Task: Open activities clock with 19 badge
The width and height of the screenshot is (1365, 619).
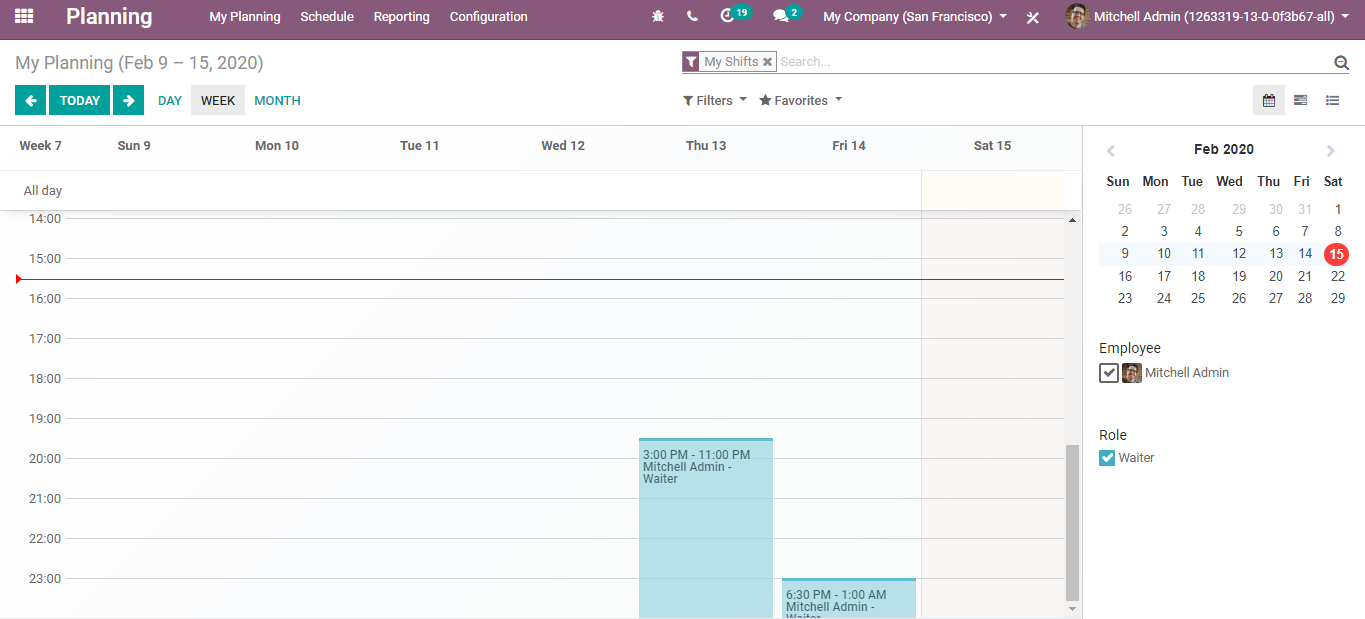Action: (x=734, y=15)
